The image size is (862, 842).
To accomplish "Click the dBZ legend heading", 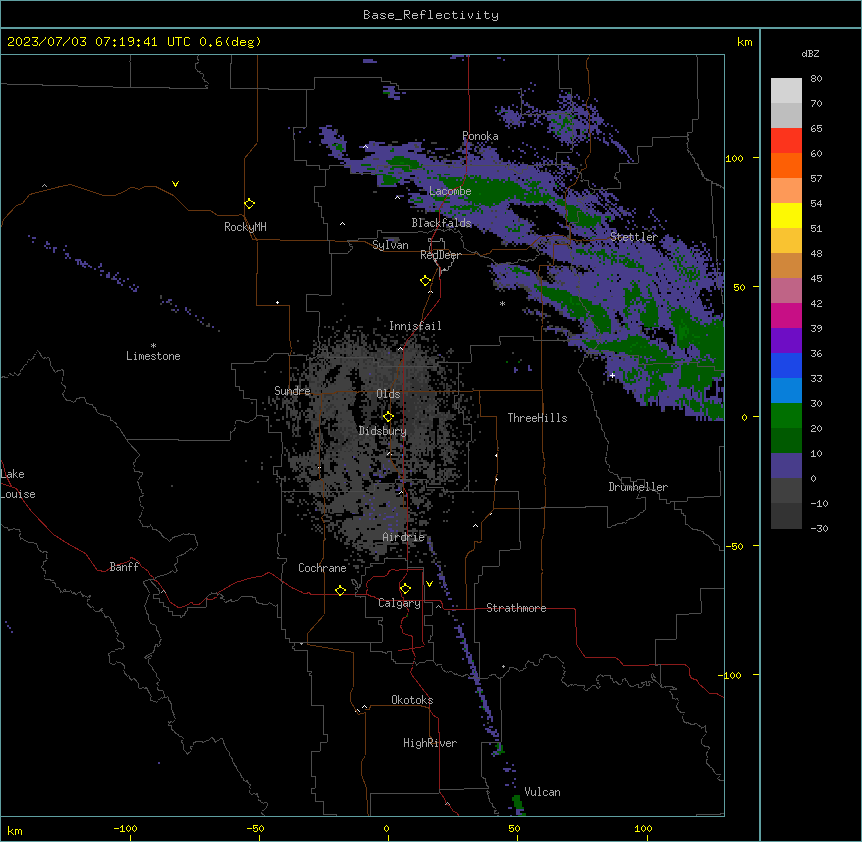I will [810, 54].
